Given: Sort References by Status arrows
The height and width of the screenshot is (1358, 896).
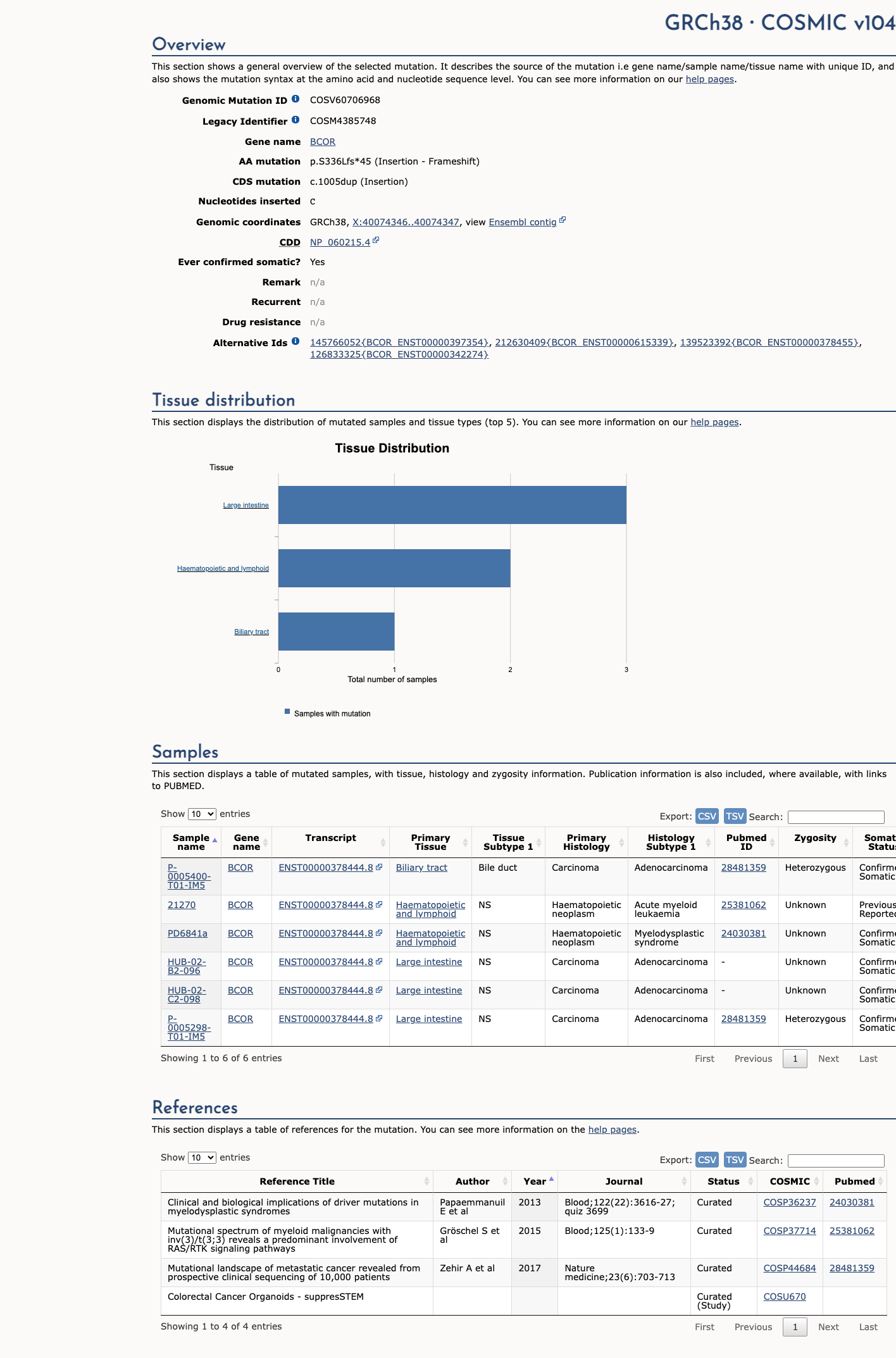Looking at the screenshot, I should [x=750, y=1181].
